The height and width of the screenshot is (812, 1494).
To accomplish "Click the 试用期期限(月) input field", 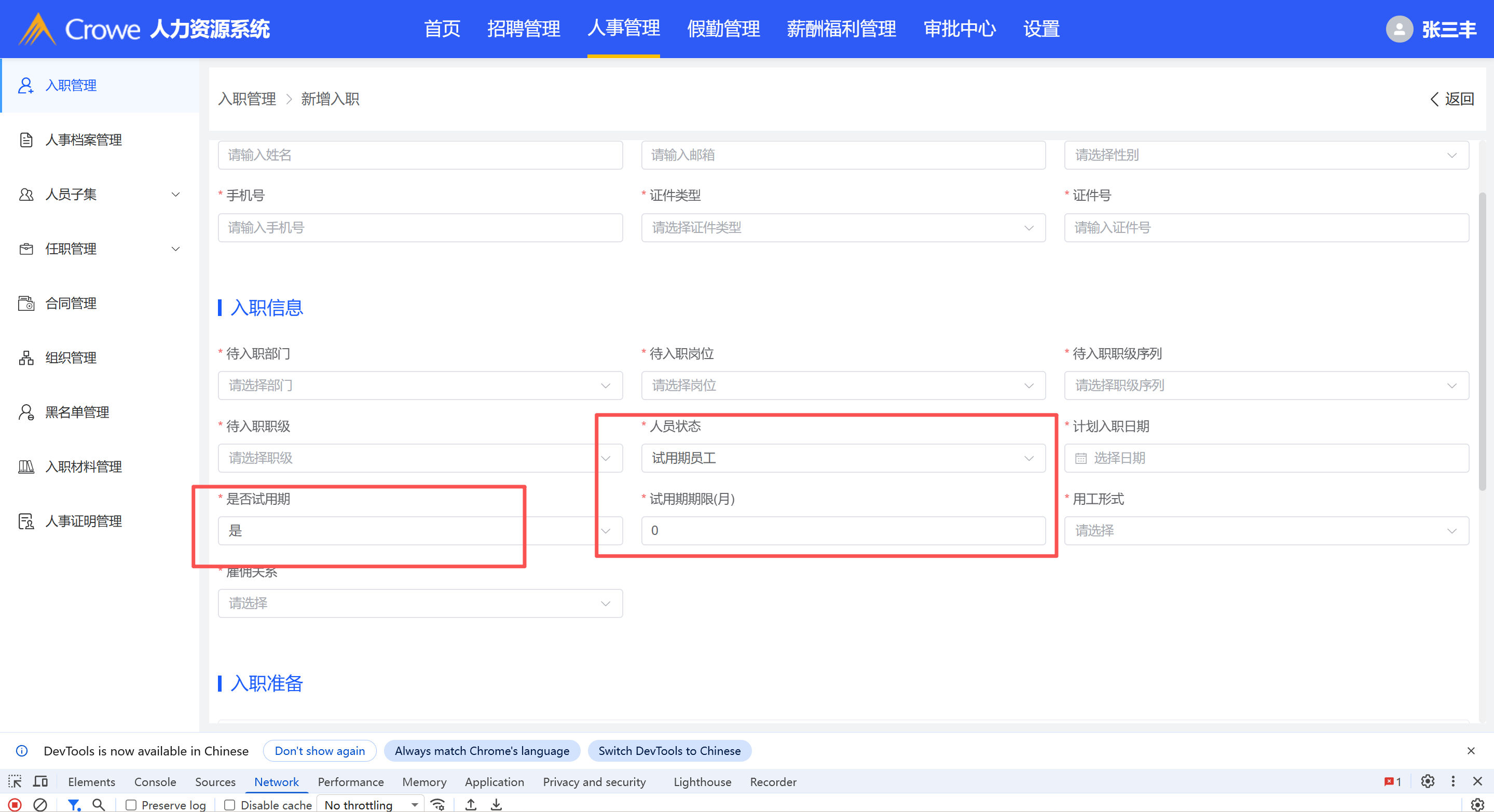I will pos(843,531).
